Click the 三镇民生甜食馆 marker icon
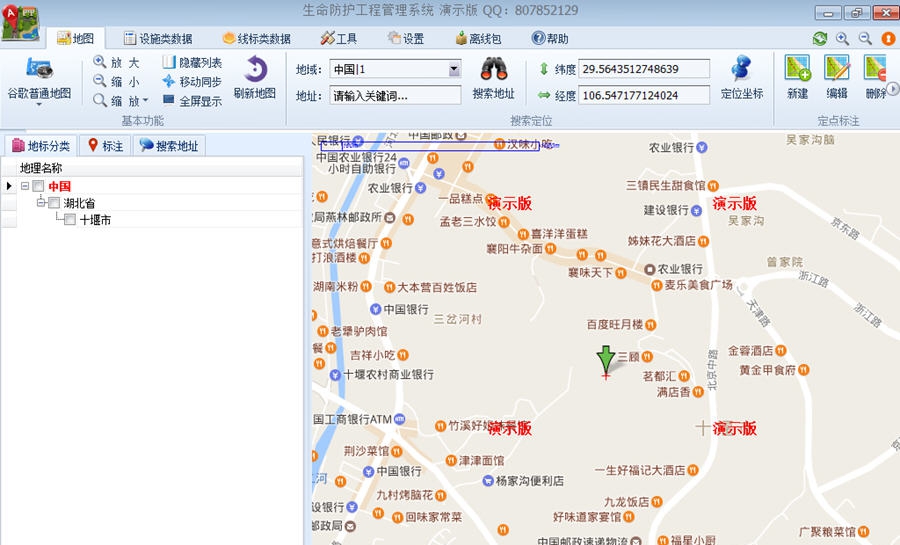The image size is (900, 545). tap(713, 186)
